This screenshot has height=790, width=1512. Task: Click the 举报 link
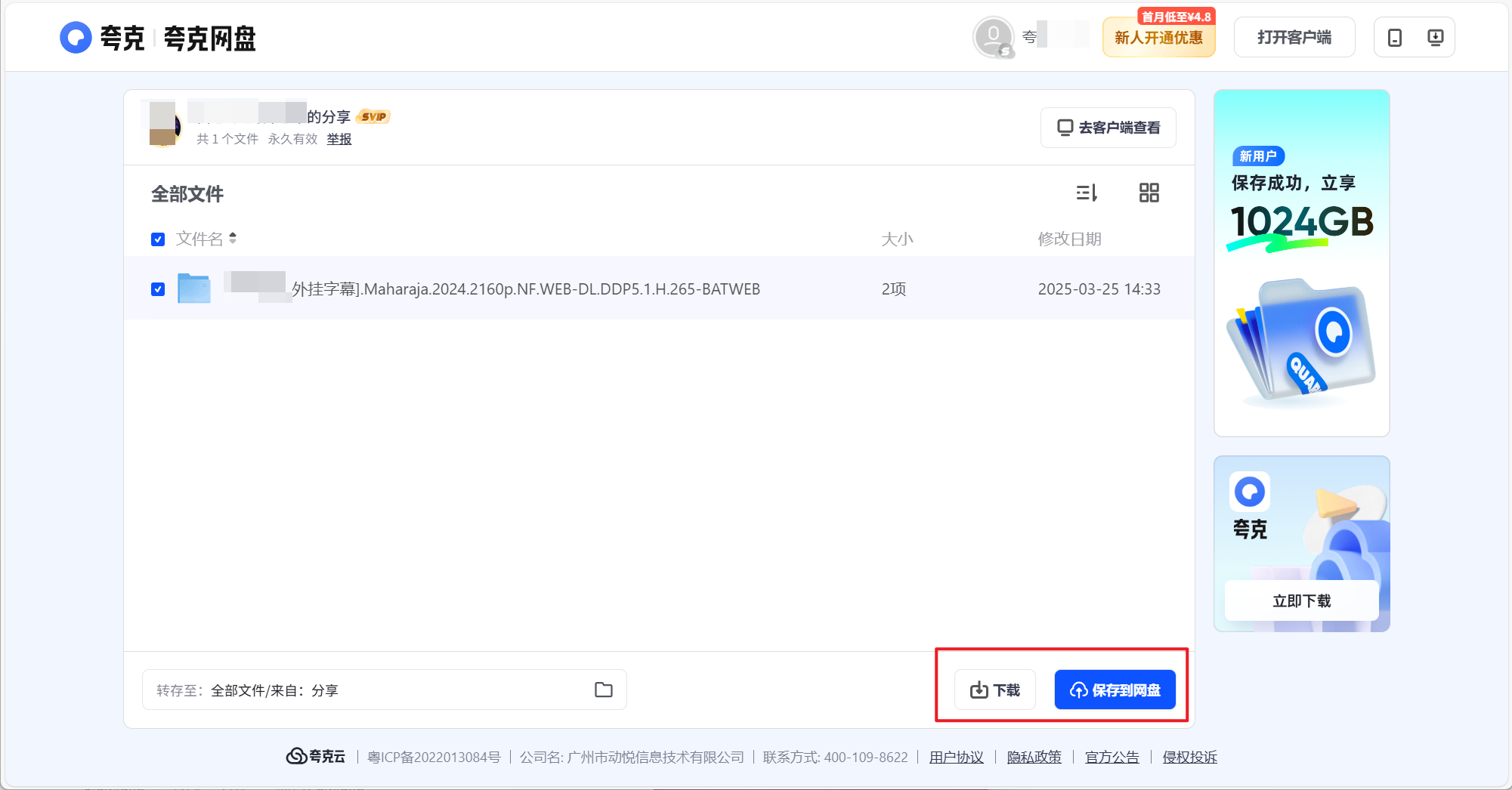[x=339, y=139]
